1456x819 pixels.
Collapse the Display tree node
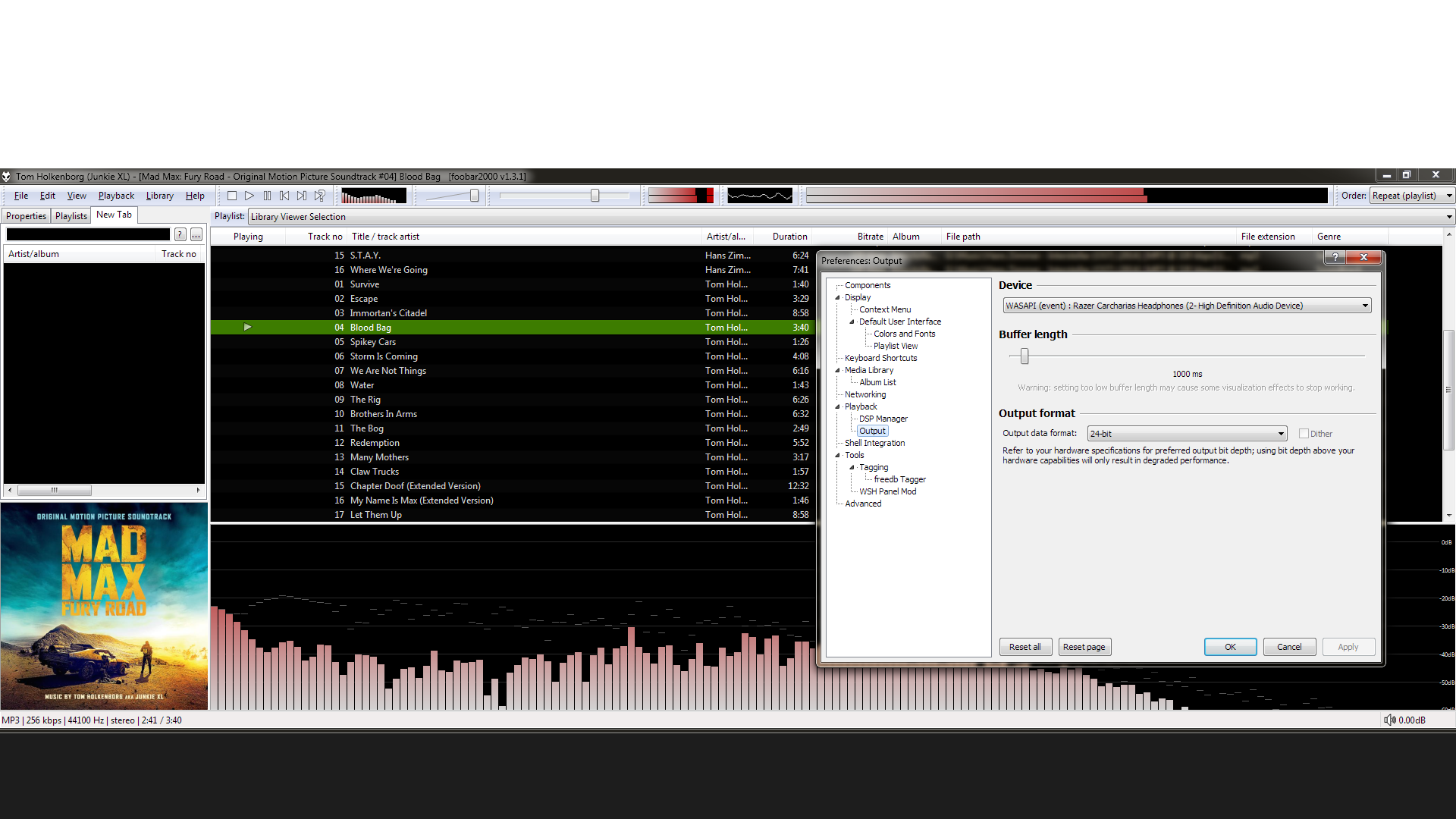click(838, 297)
